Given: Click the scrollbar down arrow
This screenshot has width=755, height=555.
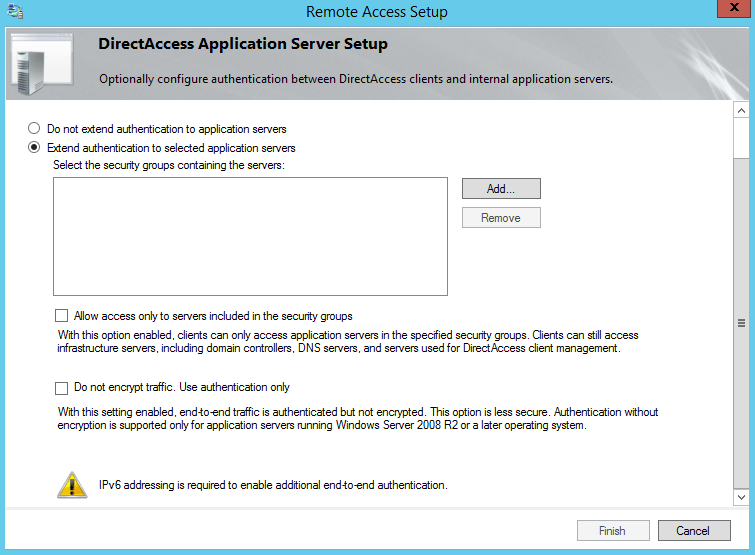Looking at the screenshot, I should point(741,497).
